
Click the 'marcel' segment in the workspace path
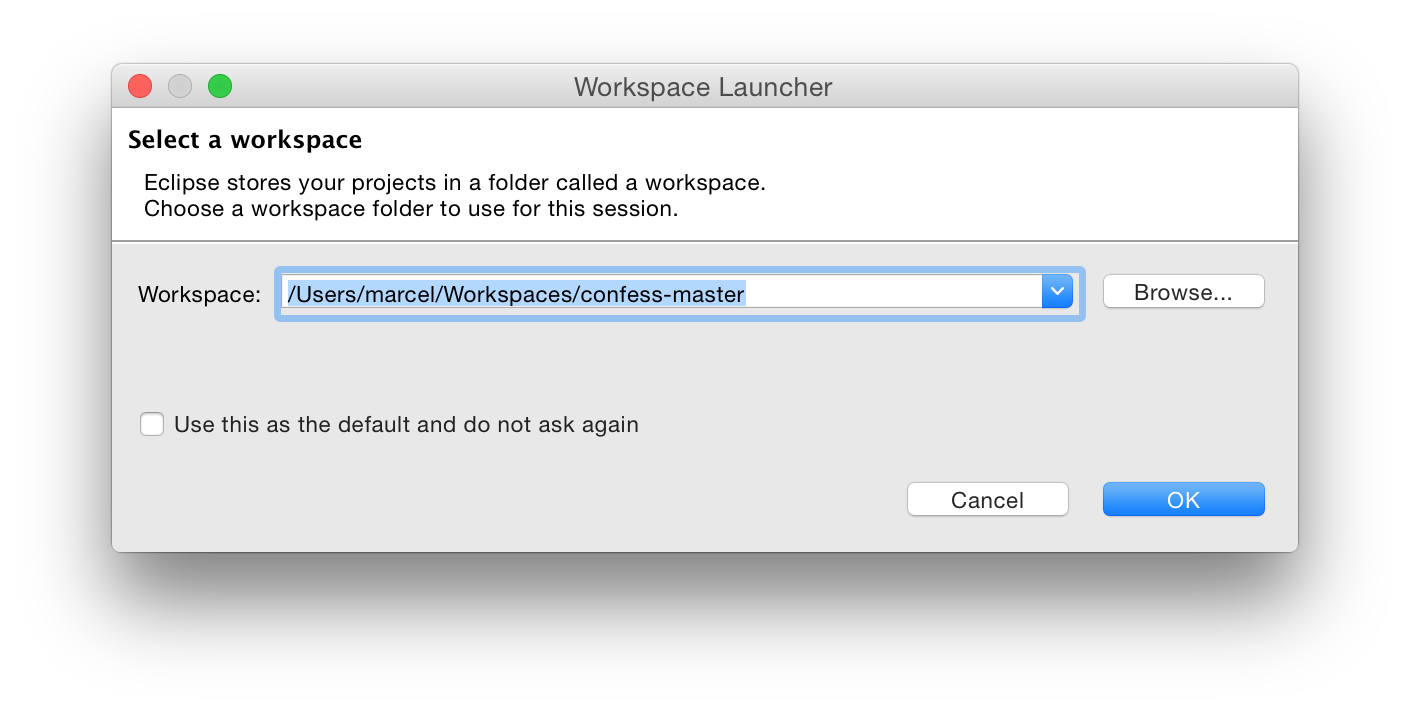[x=399, y=294]
